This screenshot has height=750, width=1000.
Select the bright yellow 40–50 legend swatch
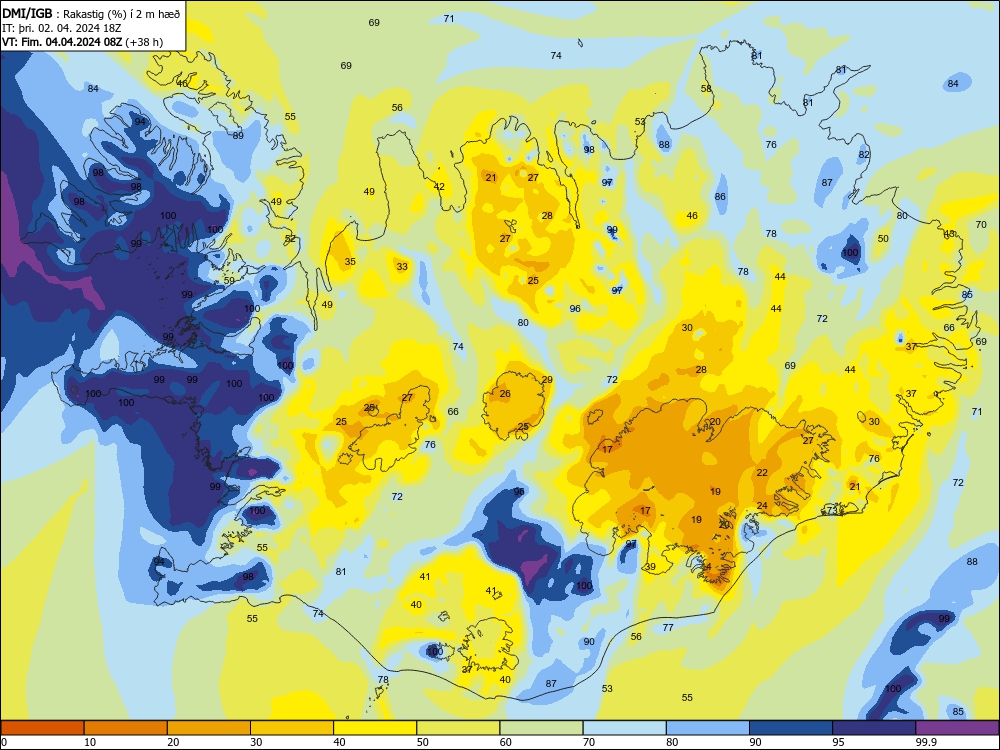pos(375,728)
